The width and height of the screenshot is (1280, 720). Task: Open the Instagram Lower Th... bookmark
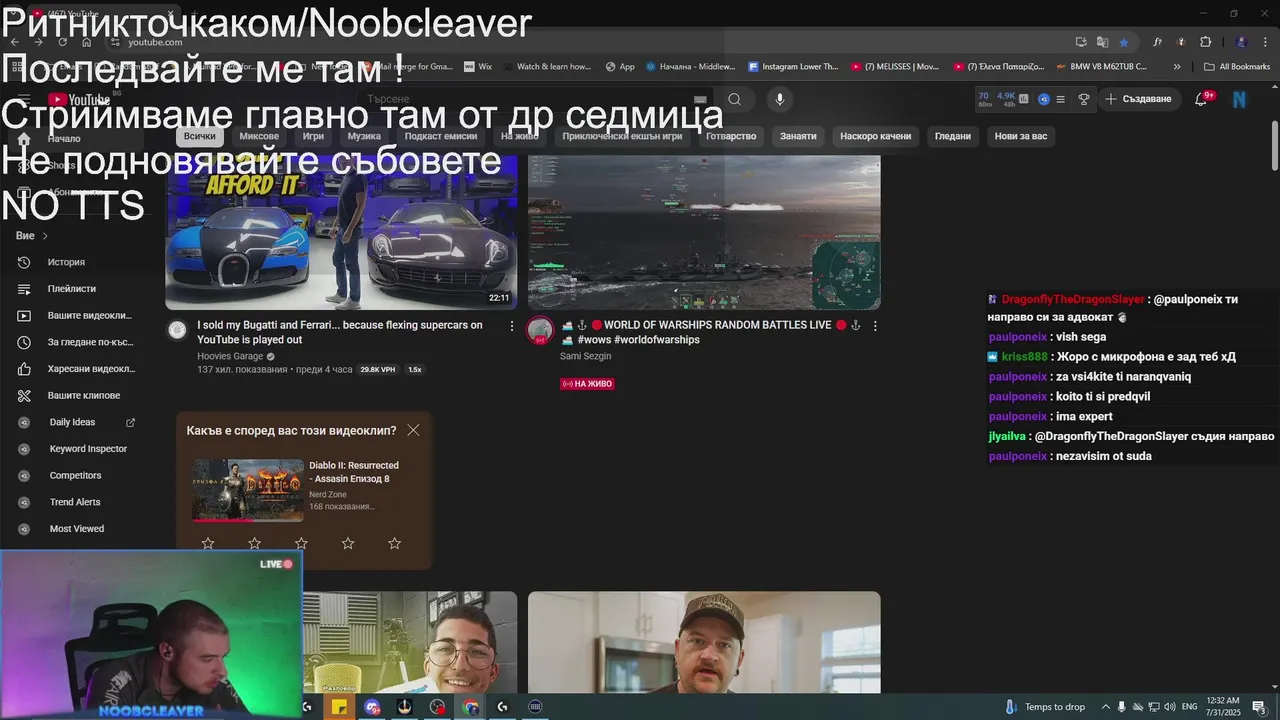793,67
